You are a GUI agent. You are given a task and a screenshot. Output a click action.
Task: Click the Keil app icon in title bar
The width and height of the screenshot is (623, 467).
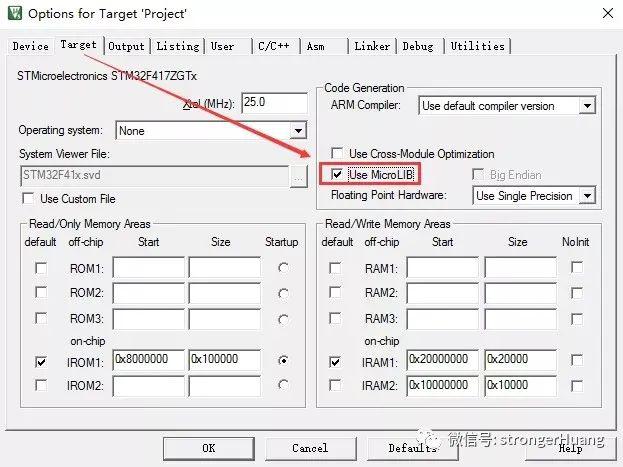(x=15, y=13)
